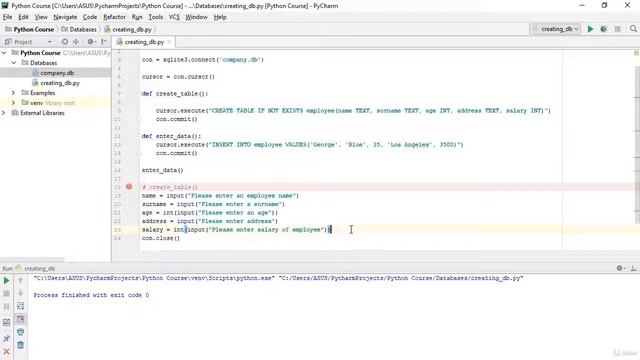Screen dimensions: 640x360
Task: Open the Run menu
Action: (137, 17)
